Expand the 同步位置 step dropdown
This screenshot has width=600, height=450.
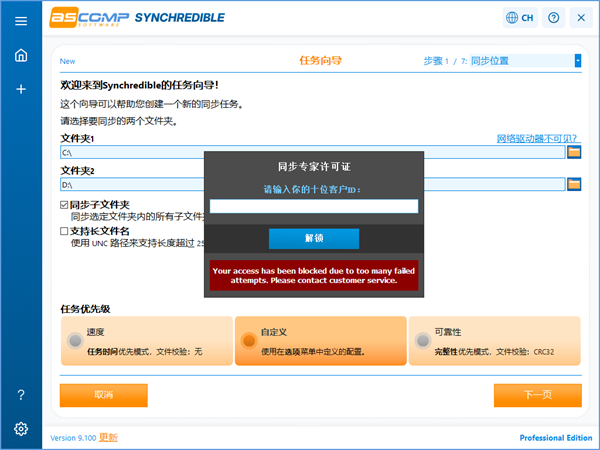577,61
